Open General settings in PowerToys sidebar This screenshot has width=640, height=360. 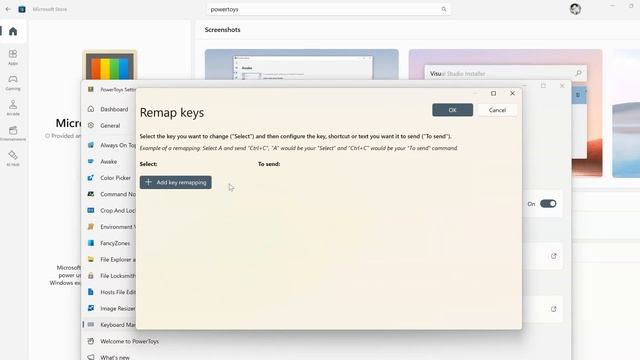point(110,126)
